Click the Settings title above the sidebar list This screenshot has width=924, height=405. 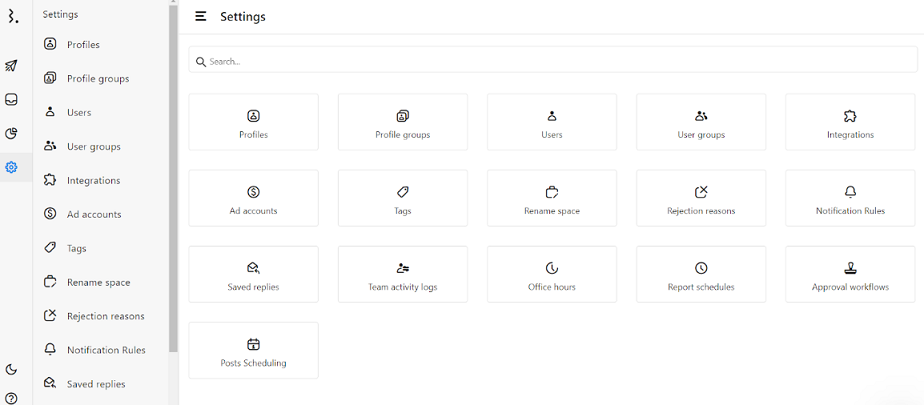60,14
